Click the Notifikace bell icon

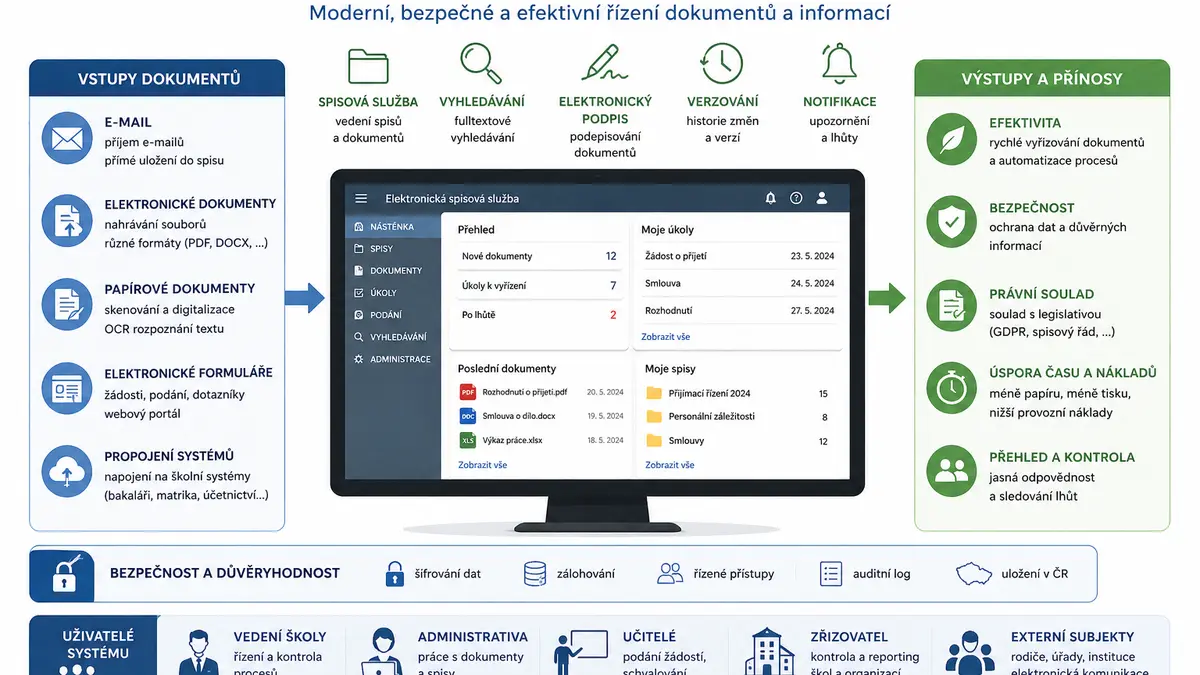pos(839,63)
